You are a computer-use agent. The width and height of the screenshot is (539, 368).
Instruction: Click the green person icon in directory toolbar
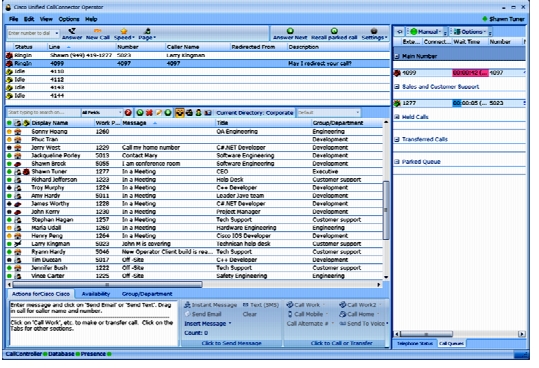click(198, 113)
